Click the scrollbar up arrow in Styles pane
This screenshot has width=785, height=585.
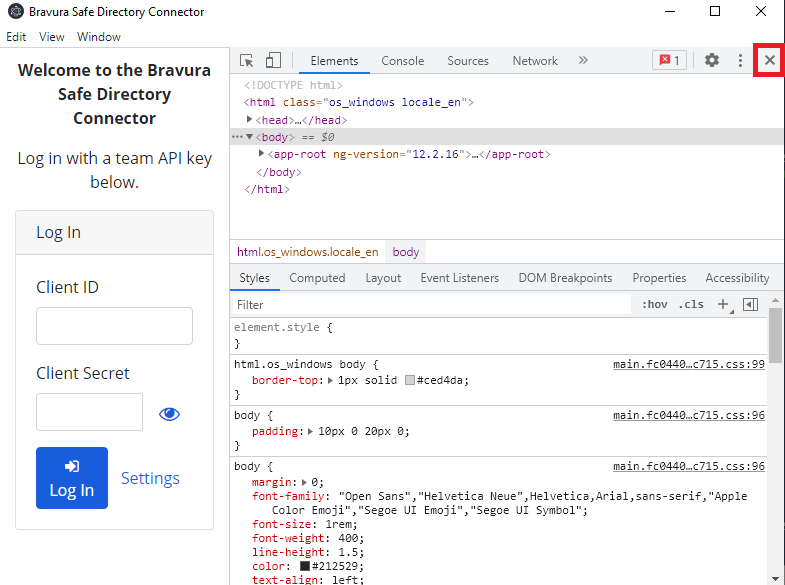point(775,301)
